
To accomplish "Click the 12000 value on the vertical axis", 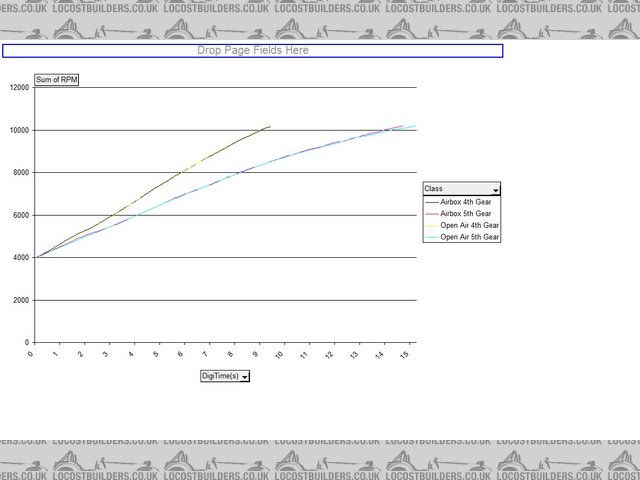I will click(x=20, y=88).
